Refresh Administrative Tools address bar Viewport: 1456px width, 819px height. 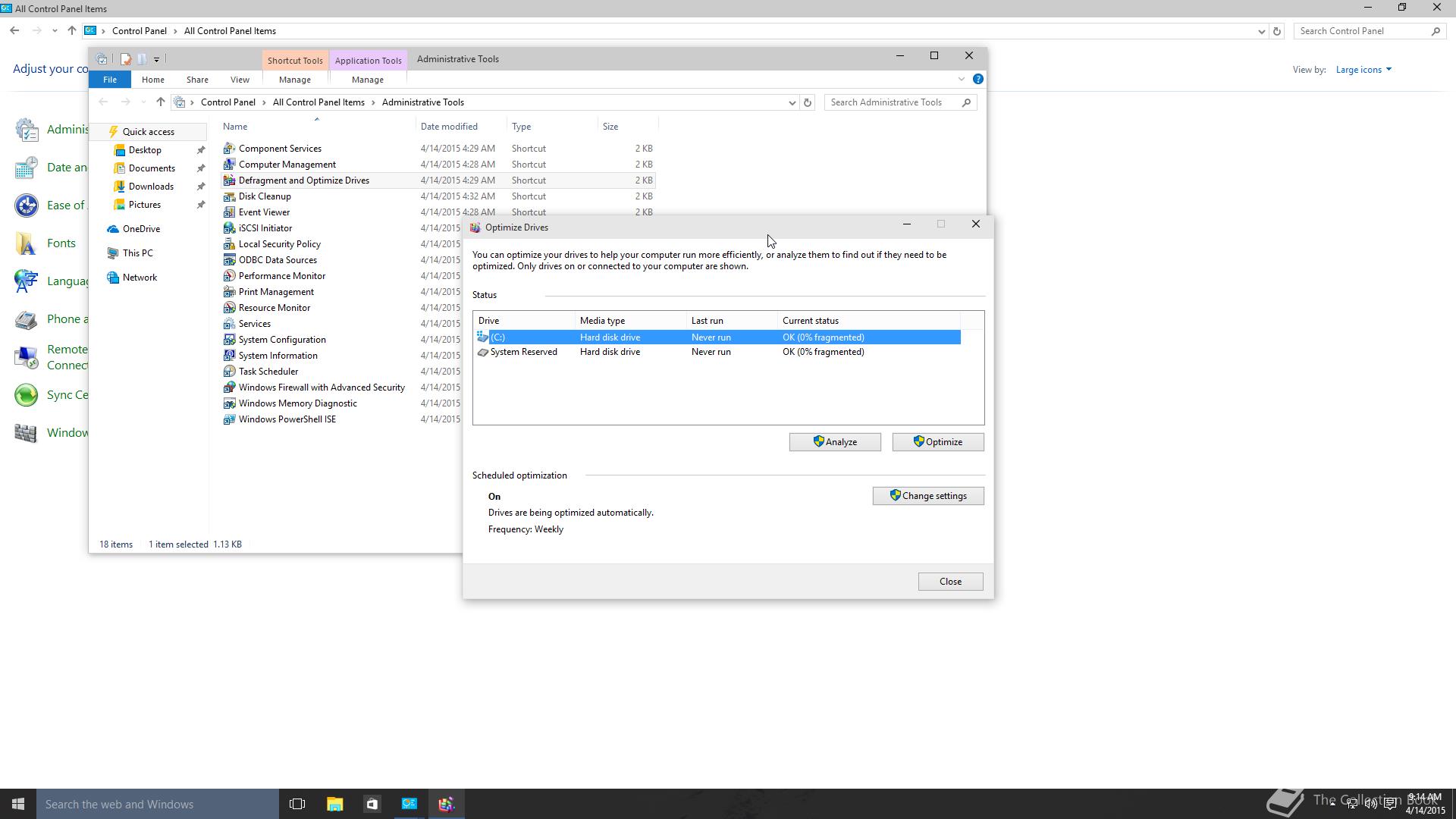pos(808,102)
